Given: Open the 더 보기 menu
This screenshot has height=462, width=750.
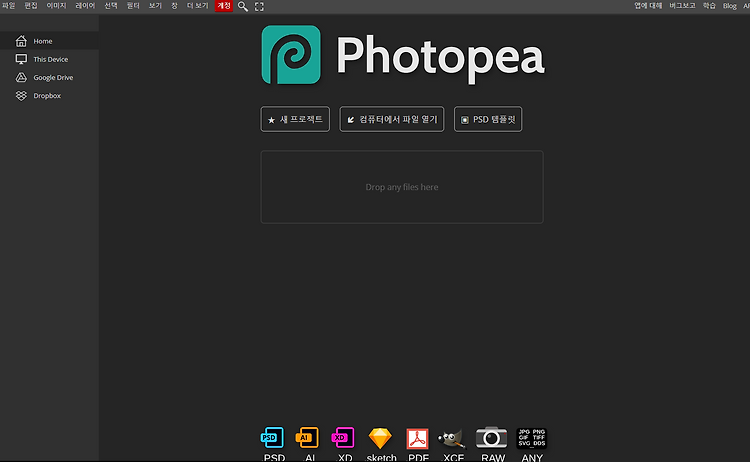Looking at the screenshot, I should click(197, 6).
